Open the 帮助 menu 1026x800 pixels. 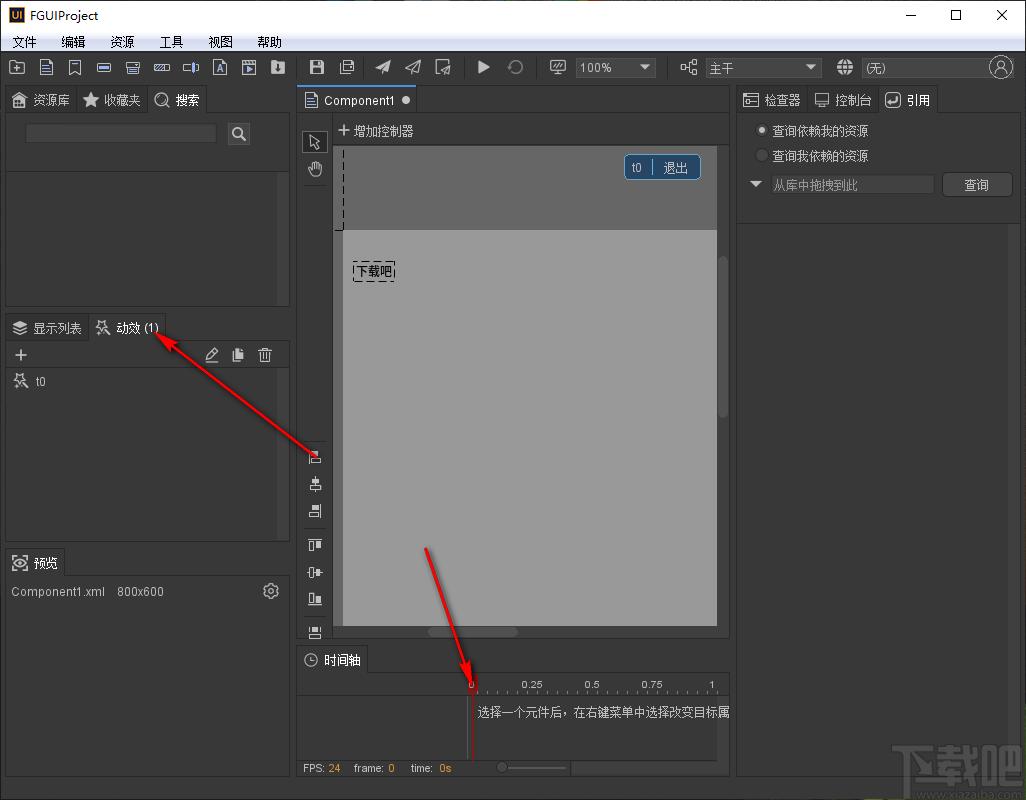[x=270, y=42]
